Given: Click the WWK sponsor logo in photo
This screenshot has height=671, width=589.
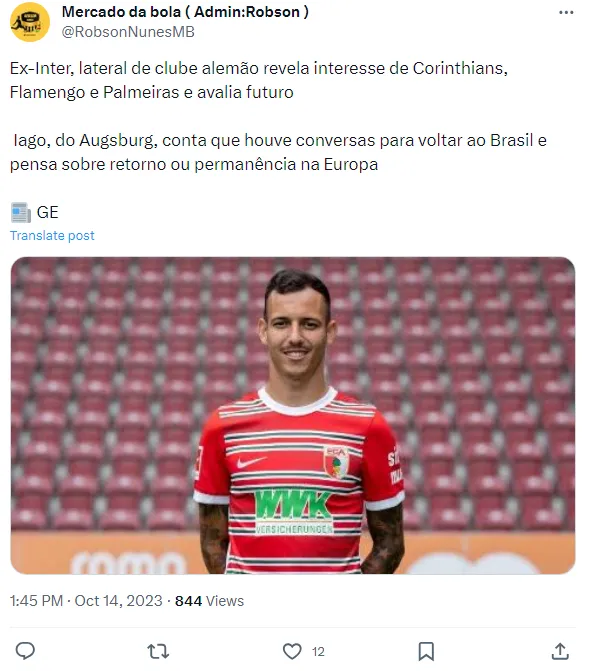Looking at the screenshot, I should click(x=294, y=512).
